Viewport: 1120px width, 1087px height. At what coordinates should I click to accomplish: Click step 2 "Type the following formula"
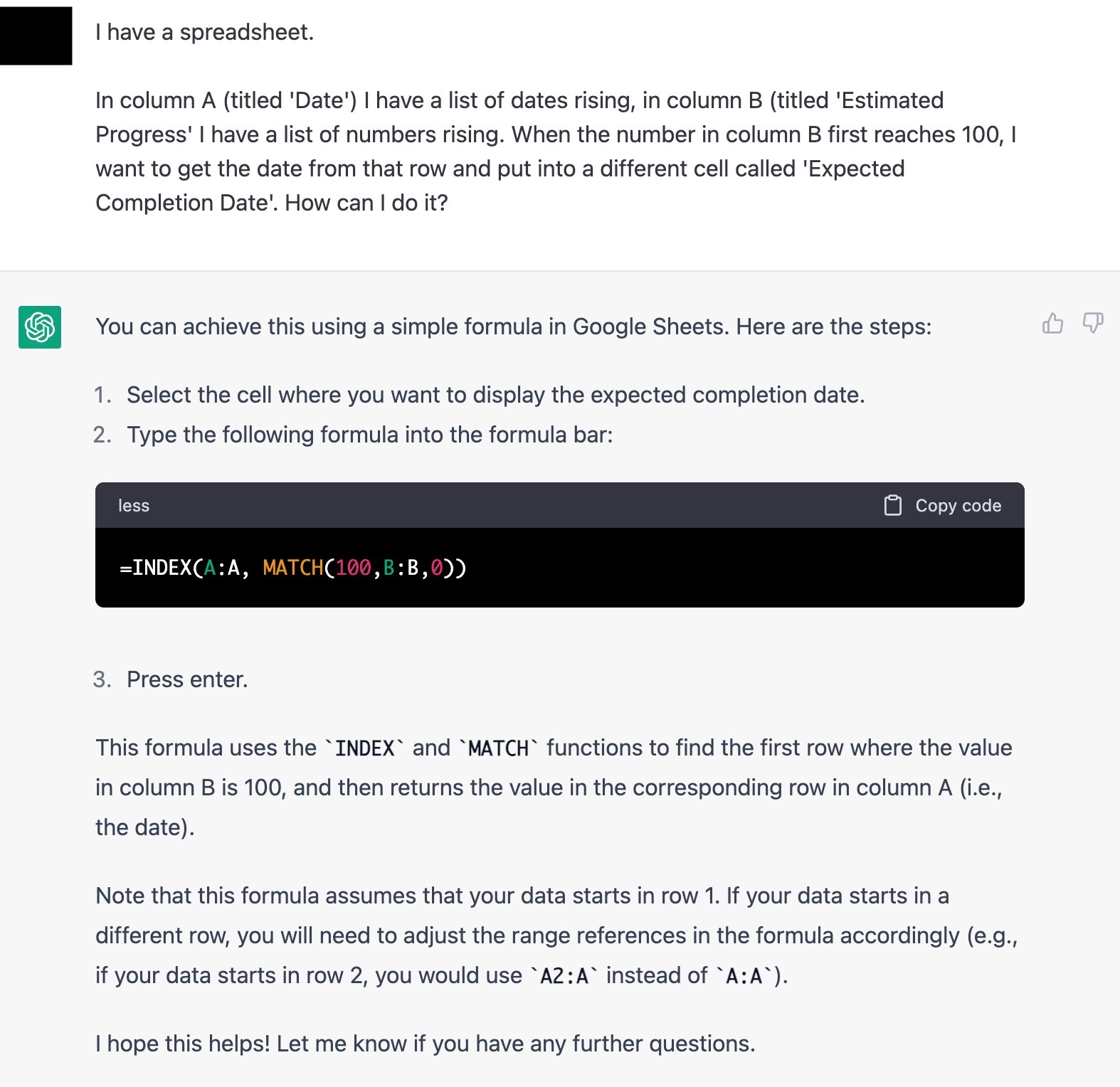[x=370, y=435]
